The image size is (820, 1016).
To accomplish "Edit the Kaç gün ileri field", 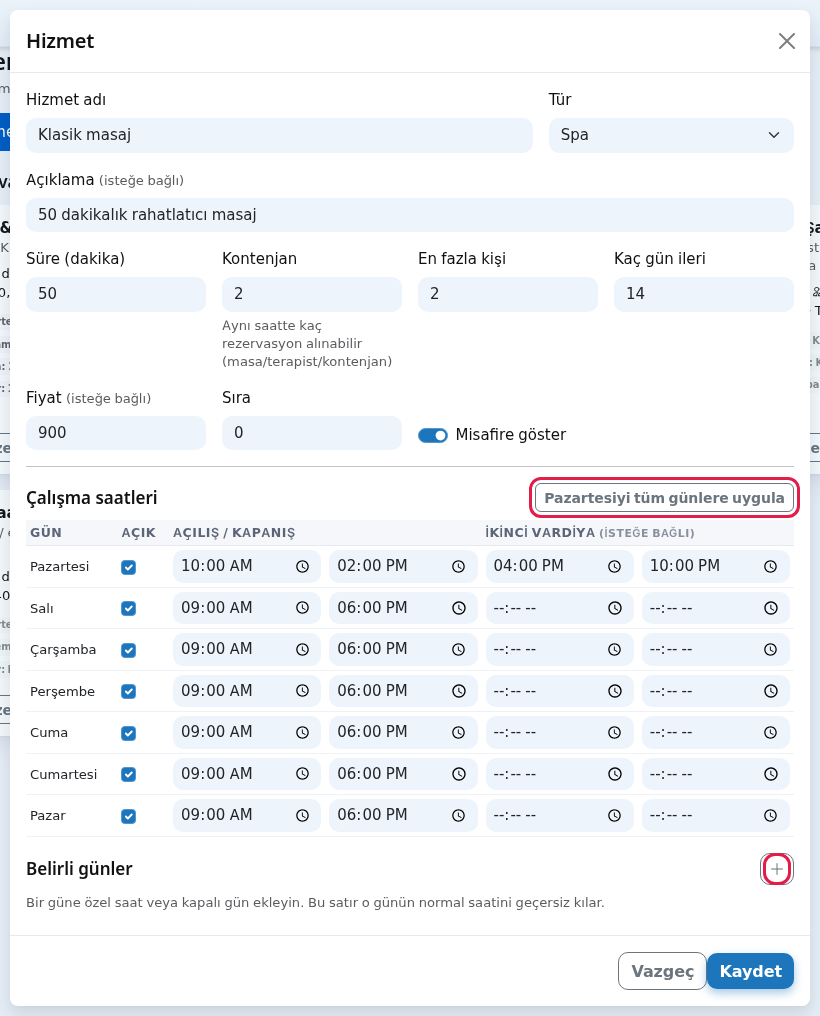I will (x=703, y=294).
